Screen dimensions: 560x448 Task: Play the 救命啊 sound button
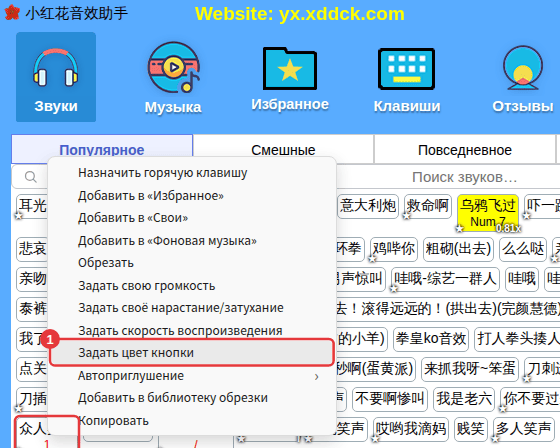tap(428, 206)
